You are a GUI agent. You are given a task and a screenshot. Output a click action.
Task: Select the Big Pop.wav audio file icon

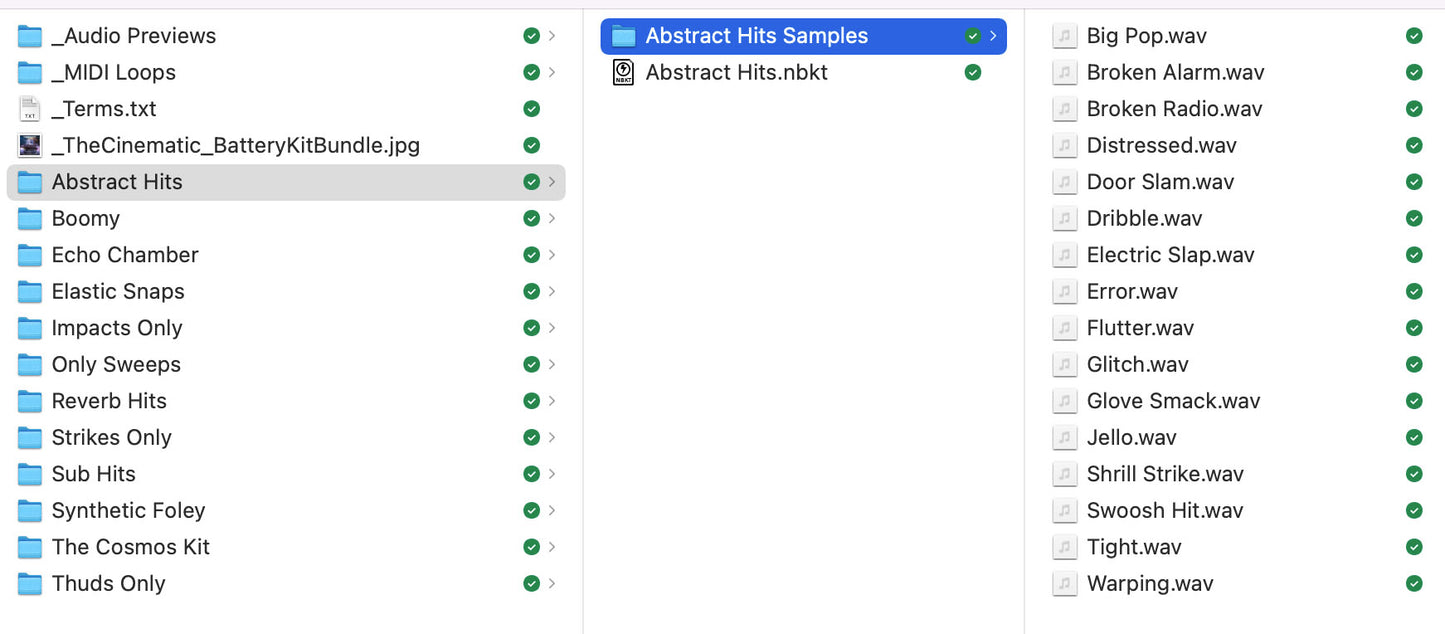pyautogui.click(x=1065, y=36)
